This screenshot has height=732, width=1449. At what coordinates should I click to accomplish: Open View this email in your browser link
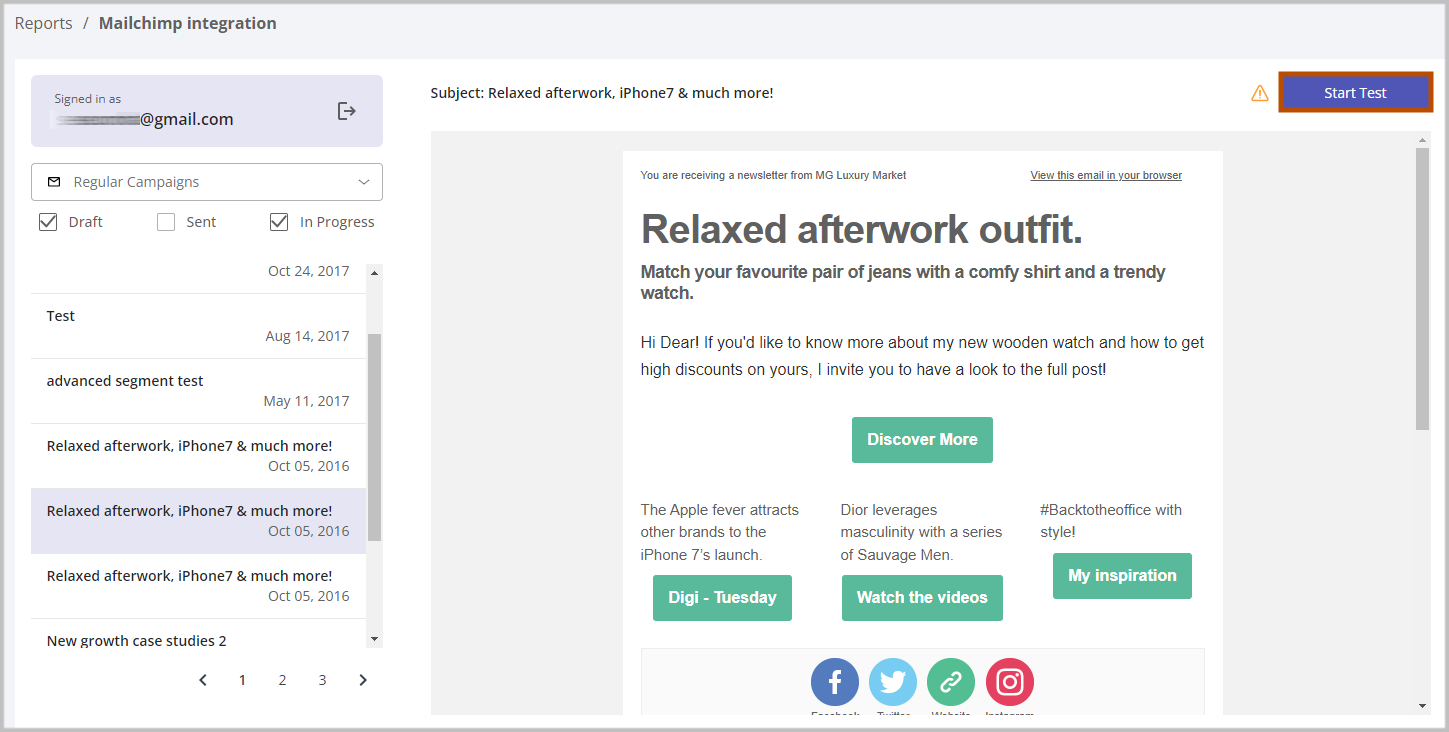(x=1106, y=175)
